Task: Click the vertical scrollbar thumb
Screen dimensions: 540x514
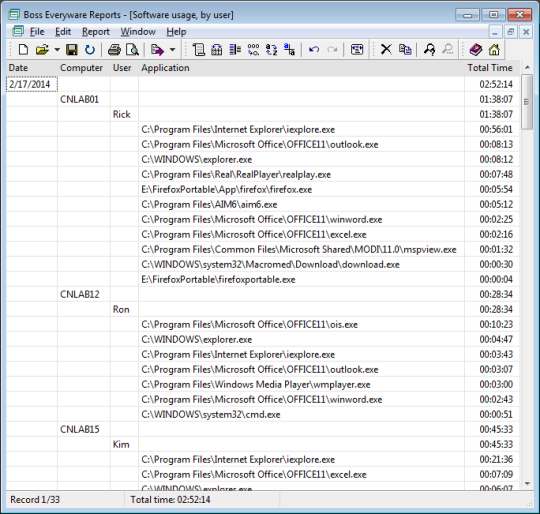Action: coord(527,102)
